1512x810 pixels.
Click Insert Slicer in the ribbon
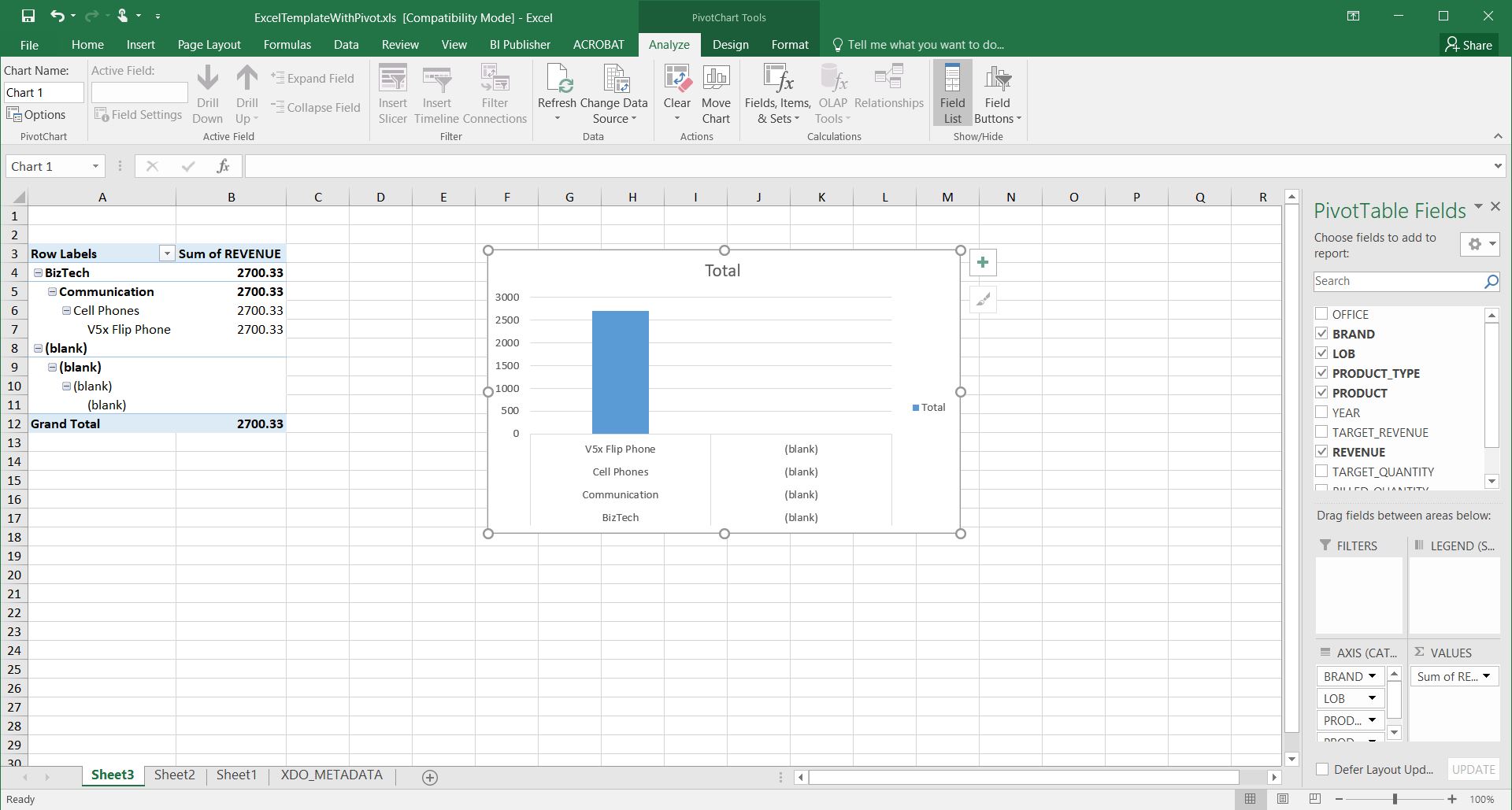tap(392, 94)
